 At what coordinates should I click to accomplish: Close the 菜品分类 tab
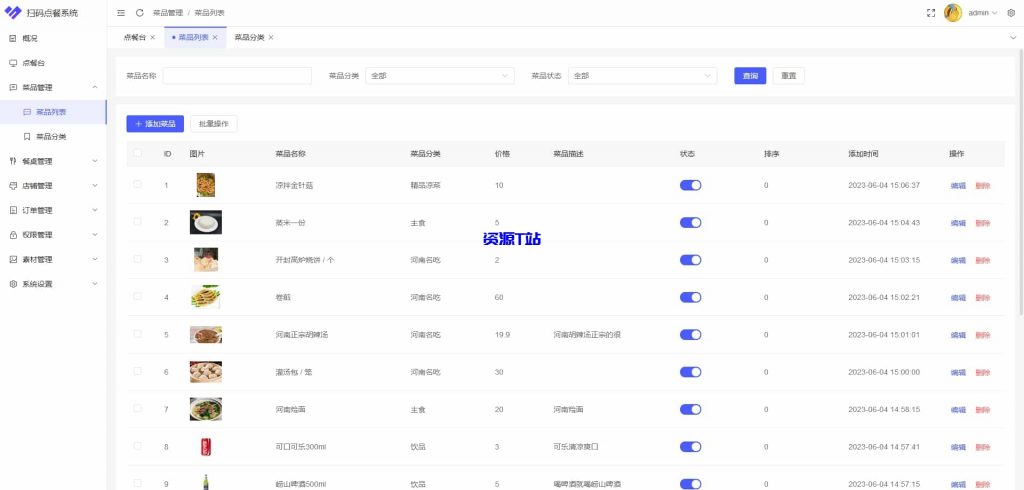point(271,37)
